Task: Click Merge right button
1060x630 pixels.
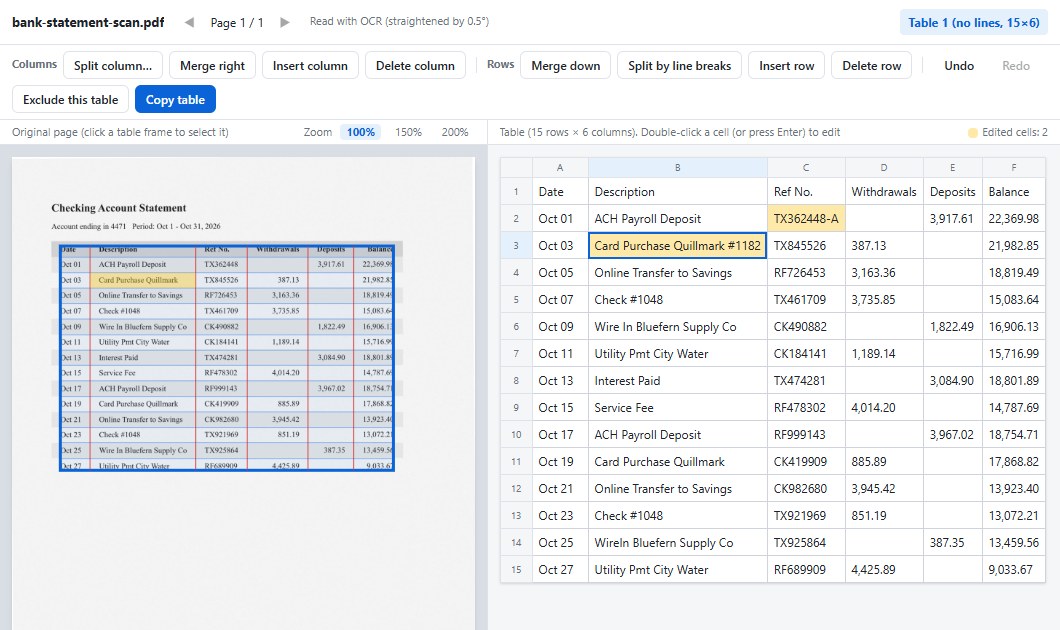Action: tap(212, 66)
